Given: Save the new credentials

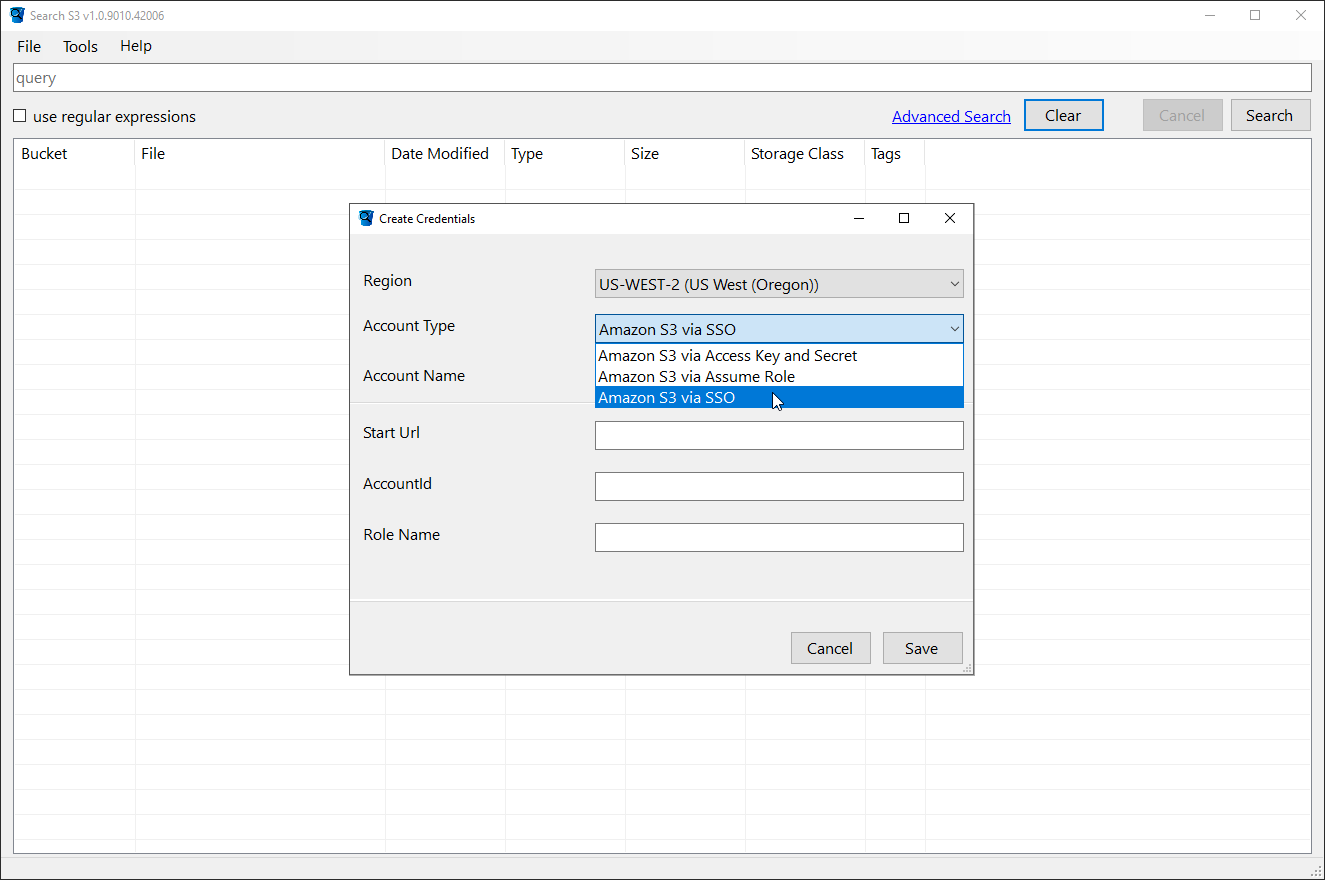Looking at the screenshot, I should pyautogui.click(x=922, y=648).
